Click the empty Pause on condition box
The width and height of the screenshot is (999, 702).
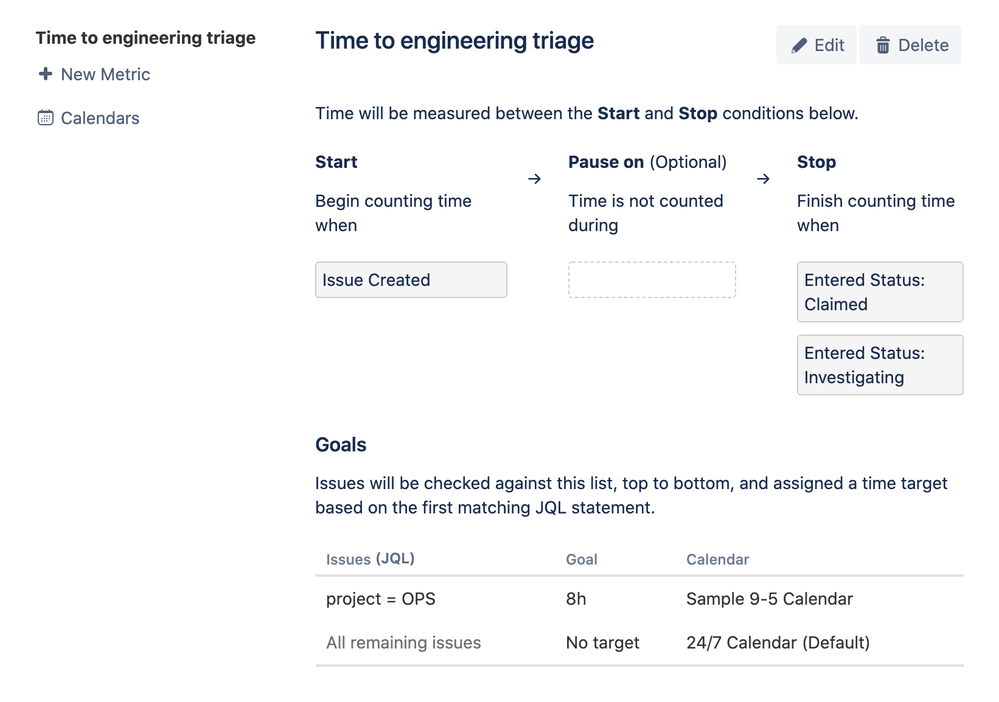(x=651, y=280)
